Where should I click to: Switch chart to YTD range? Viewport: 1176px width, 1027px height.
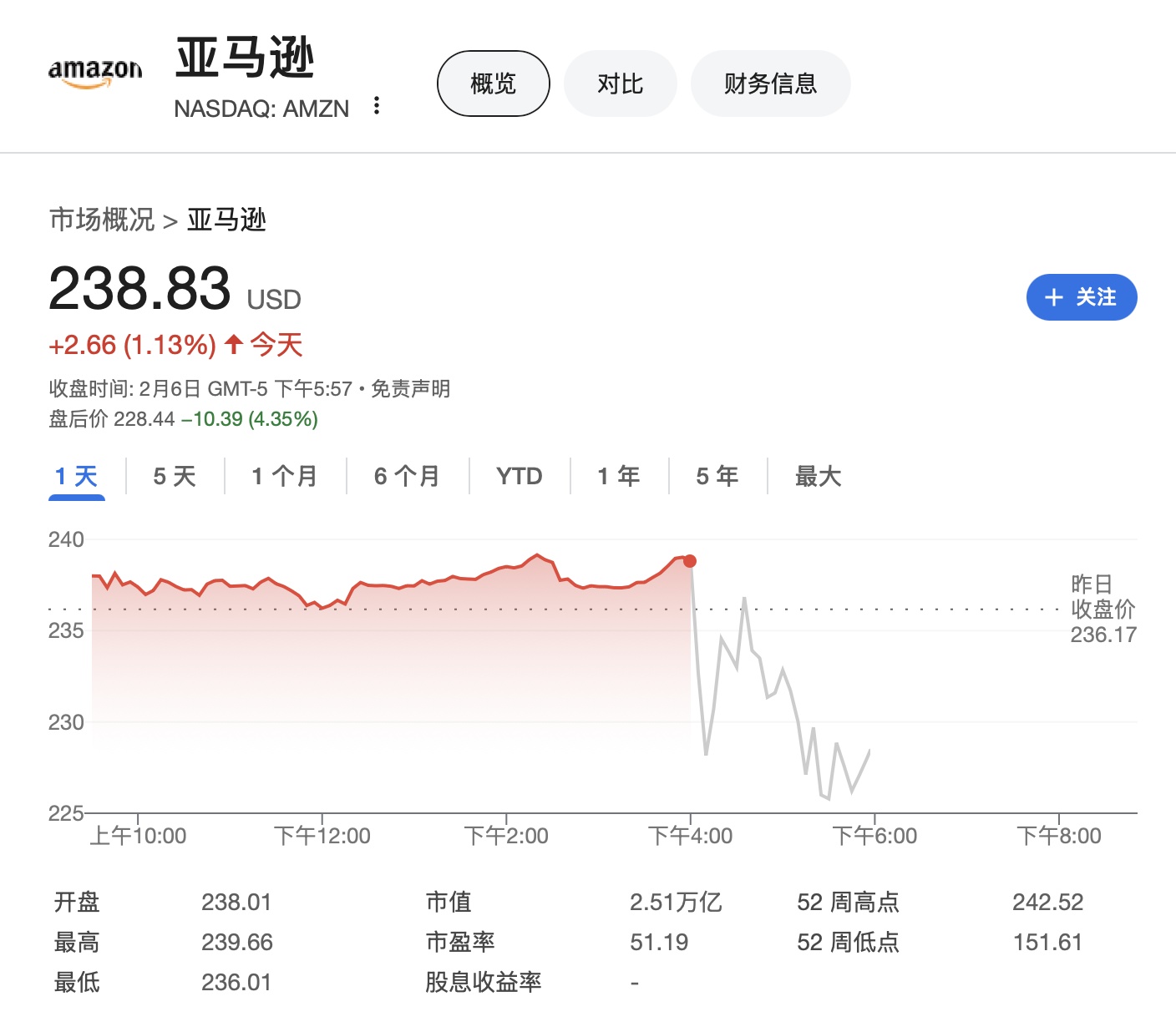point(519,477)
